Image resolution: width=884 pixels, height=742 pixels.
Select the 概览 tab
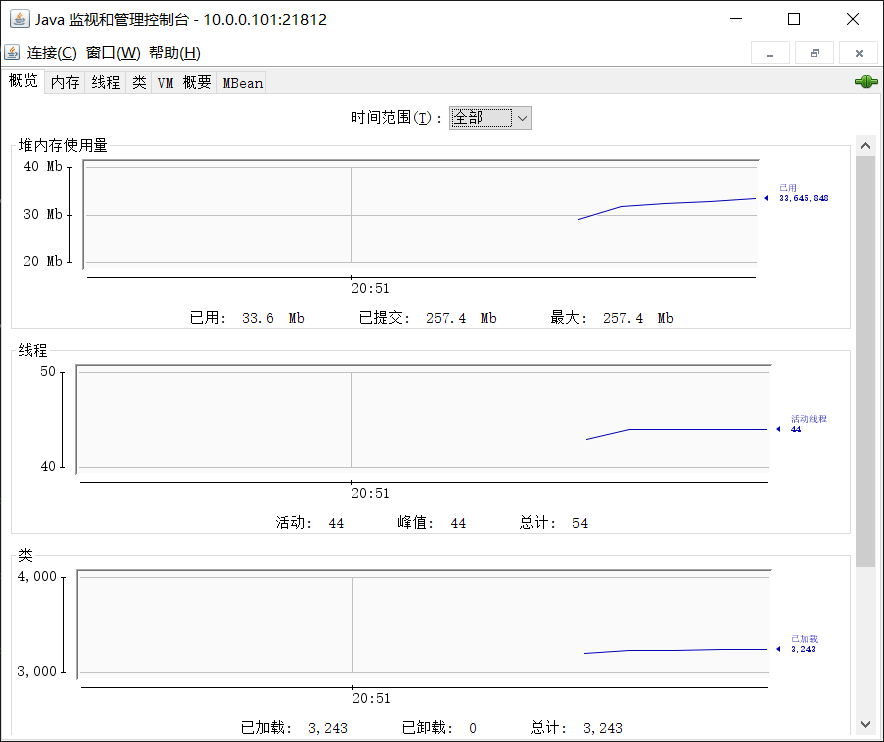coord(23,81)
